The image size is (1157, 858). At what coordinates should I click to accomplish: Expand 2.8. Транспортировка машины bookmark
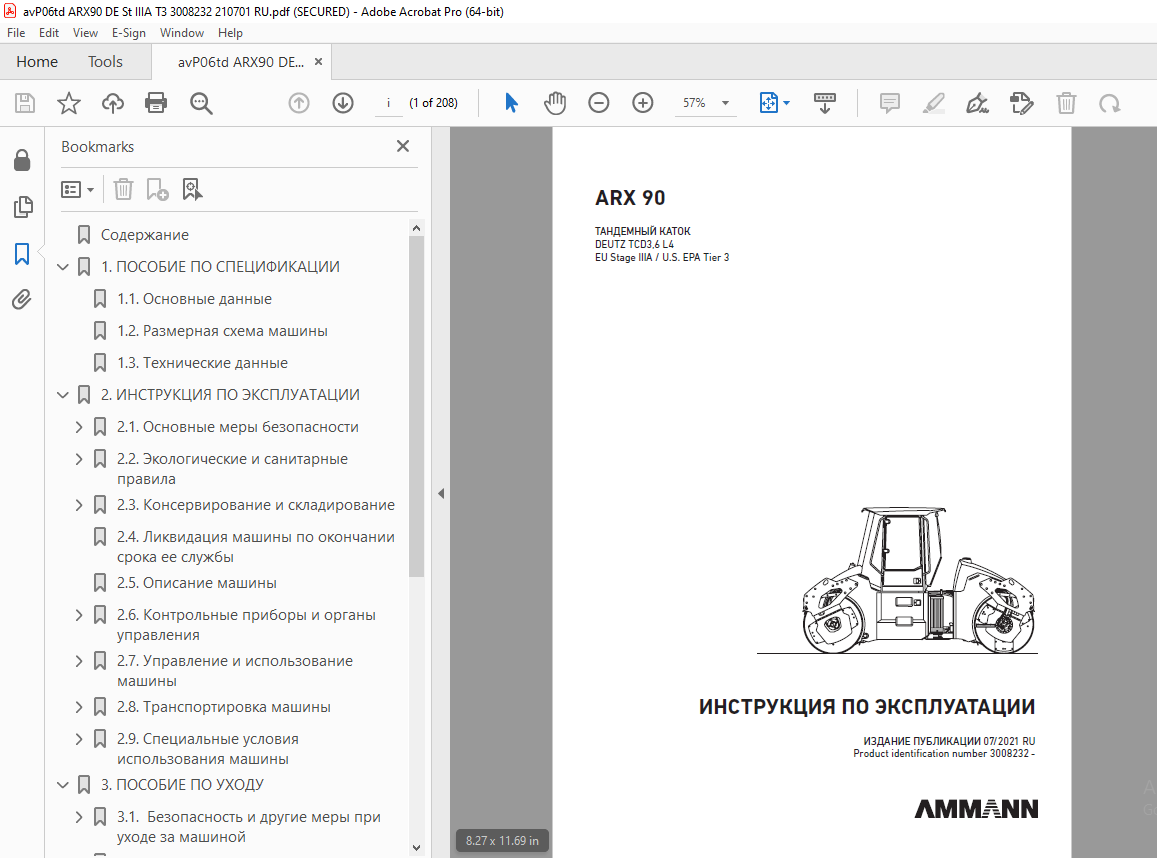[79, 707]
